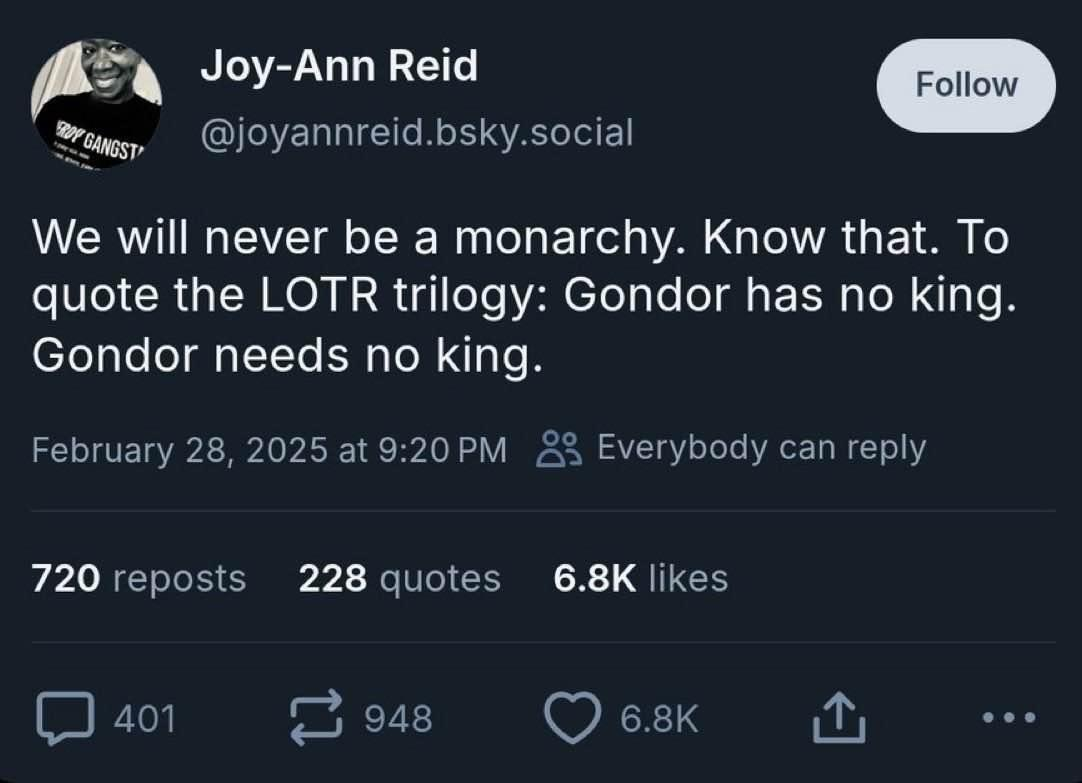View the 6.8K likes list
This screenshot has width=1082, height=783.
640,578
